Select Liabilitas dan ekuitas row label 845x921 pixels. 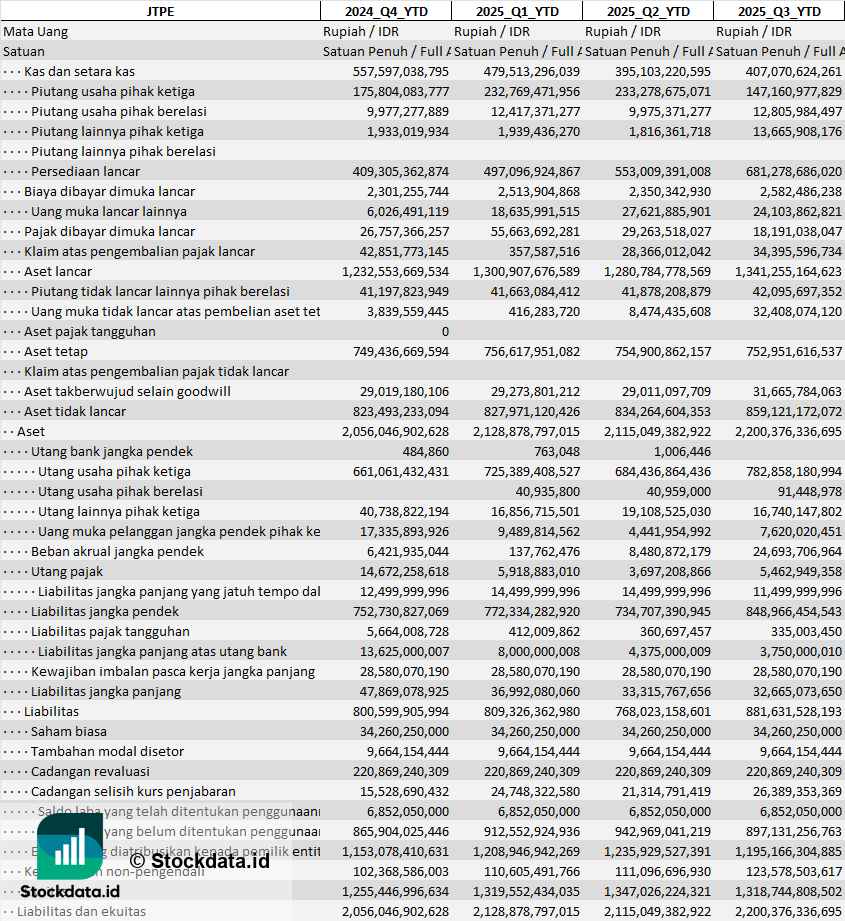pyautogui.click(x=81, y=910)
